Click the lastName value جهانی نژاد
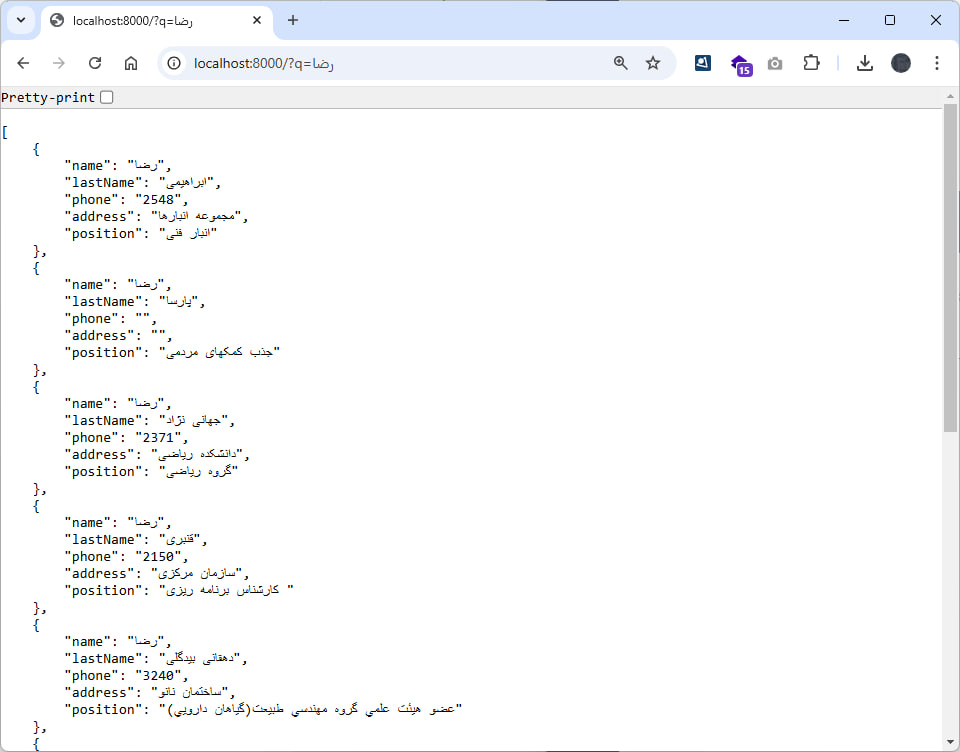This screenshot has width=960, height=752. coord(193,421)
